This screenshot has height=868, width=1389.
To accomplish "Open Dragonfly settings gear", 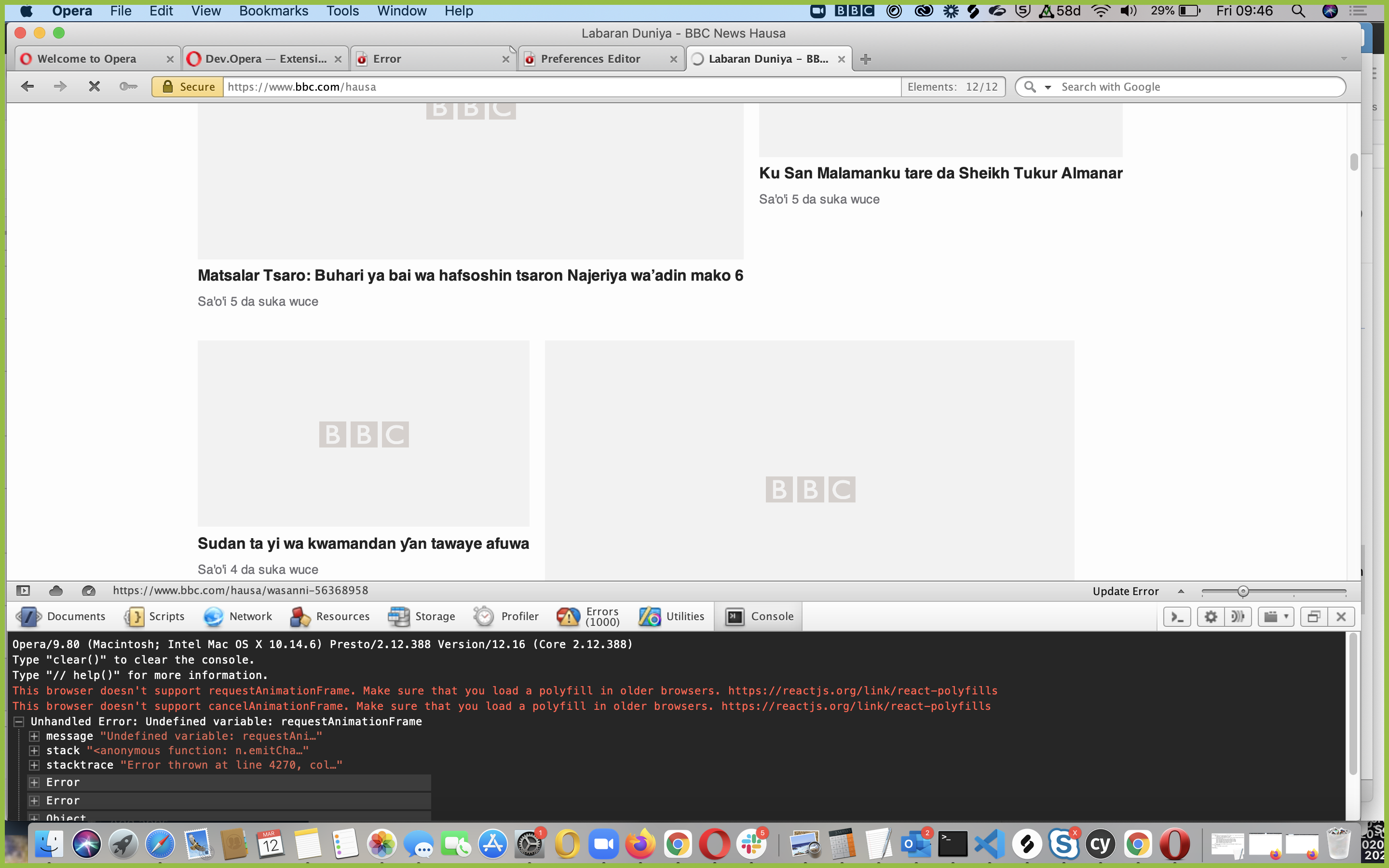I will coord(1211,617).
